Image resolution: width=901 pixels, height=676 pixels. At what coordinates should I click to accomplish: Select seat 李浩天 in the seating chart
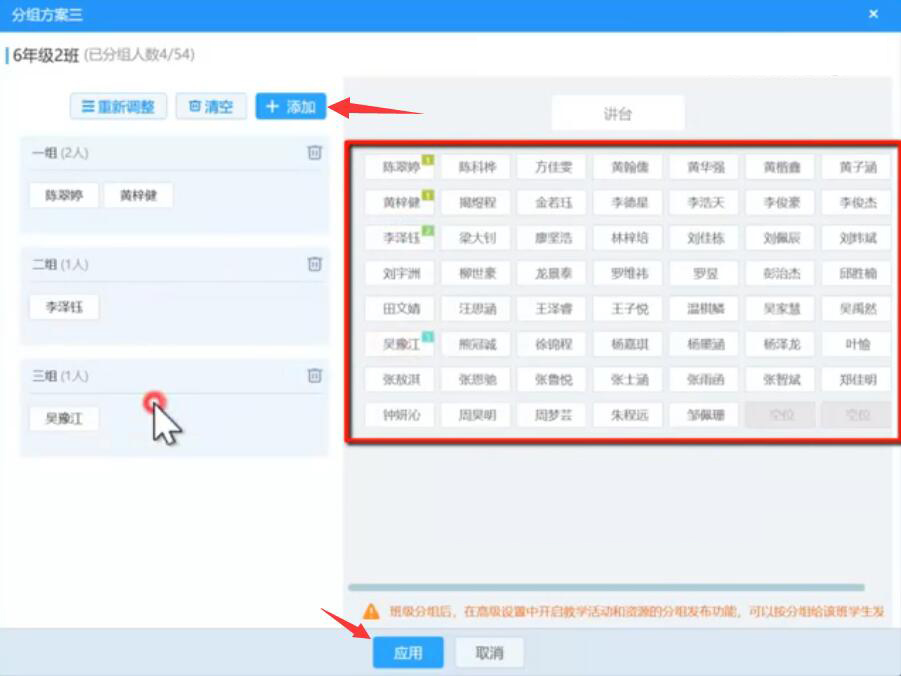click(705, 202)
